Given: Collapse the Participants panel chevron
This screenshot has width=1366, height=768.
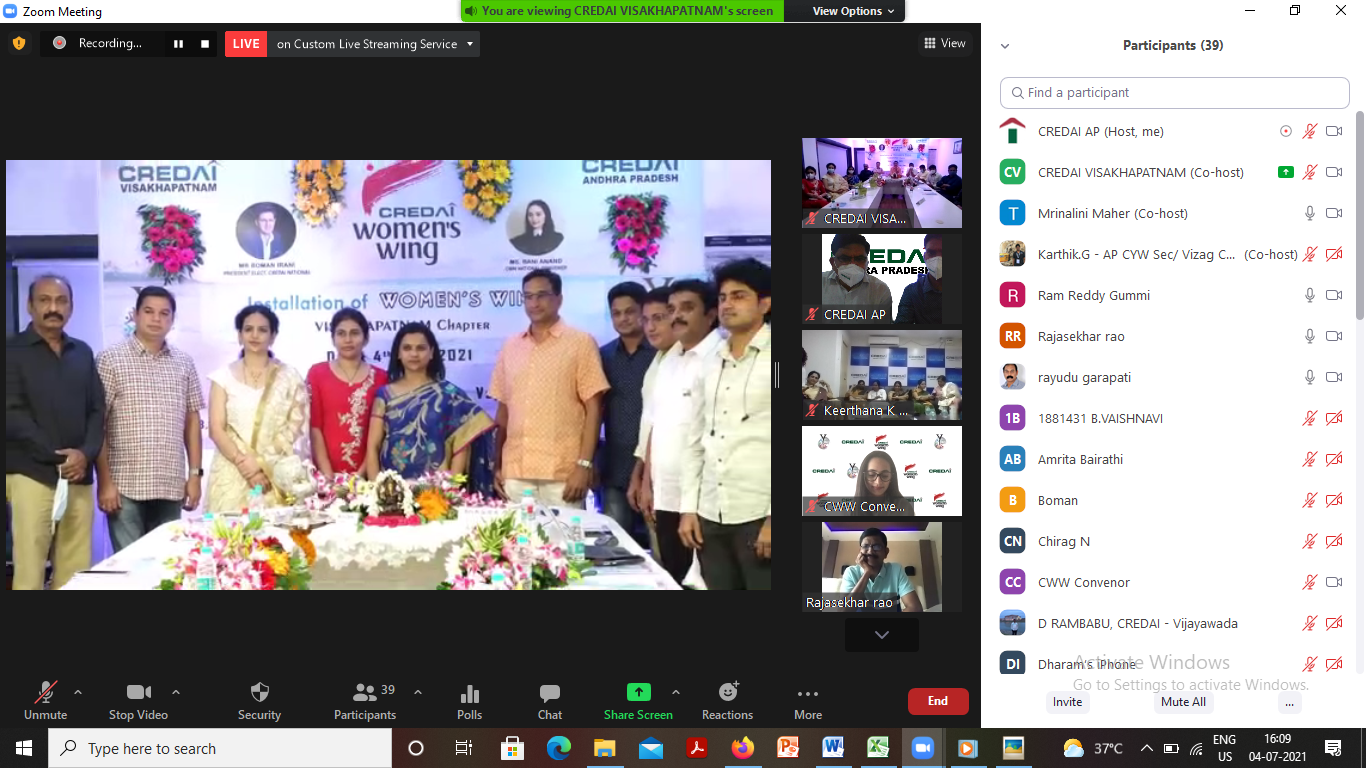Looking at the screenshot, I should coord(1005,46).
